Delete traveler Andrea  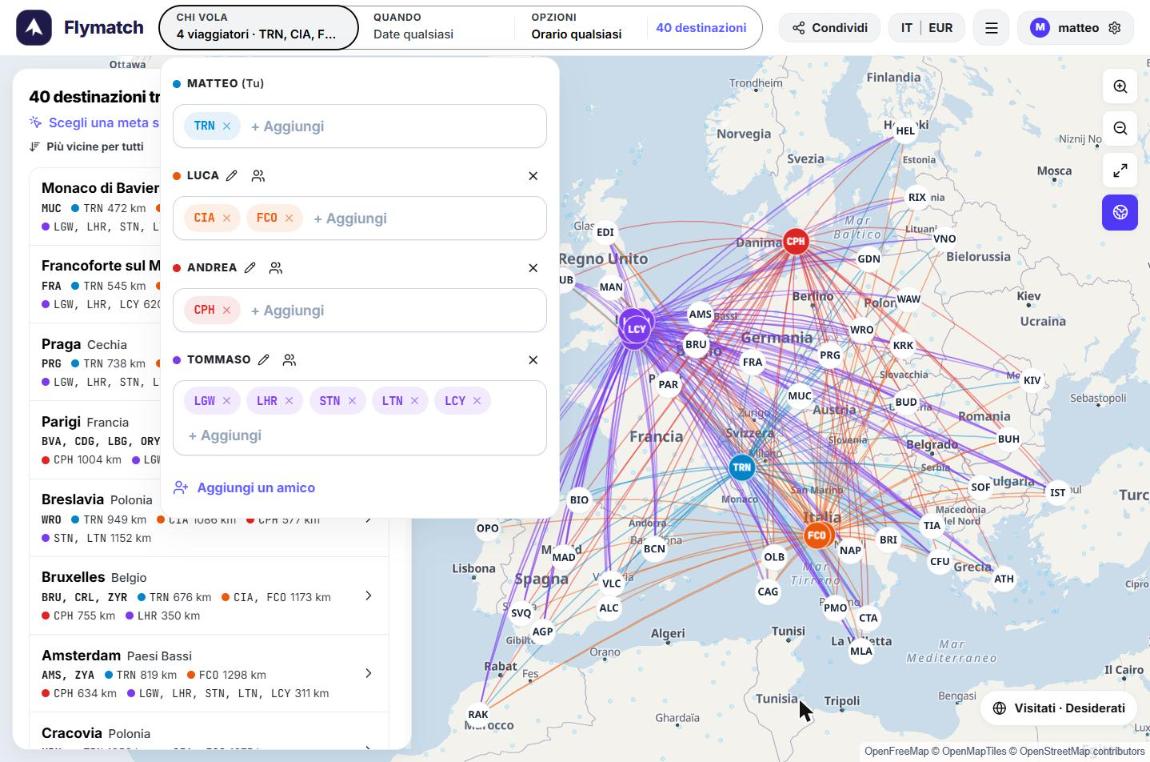[533, 268]
